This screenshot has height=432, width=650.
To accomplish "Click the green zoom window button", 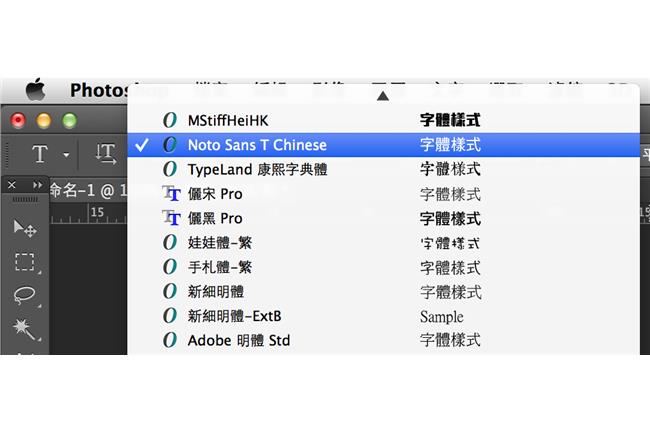I will (69, 121).
